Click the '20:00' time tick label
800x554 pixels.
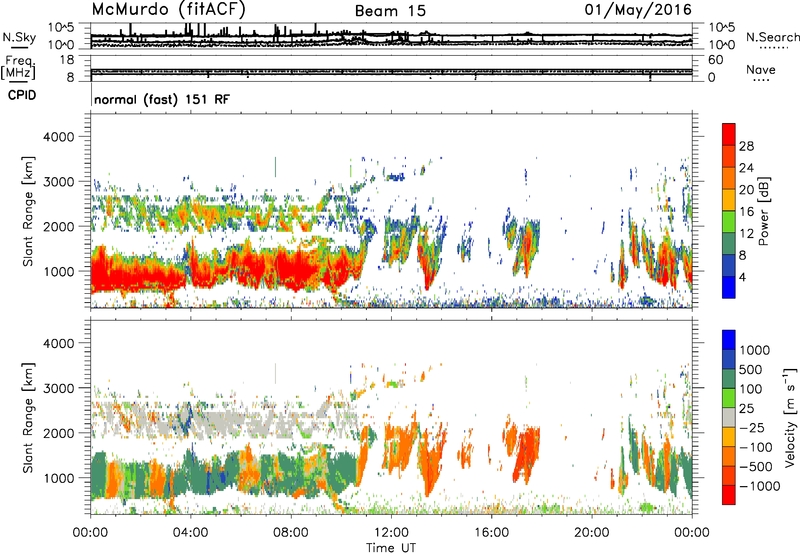click(591, 533)
